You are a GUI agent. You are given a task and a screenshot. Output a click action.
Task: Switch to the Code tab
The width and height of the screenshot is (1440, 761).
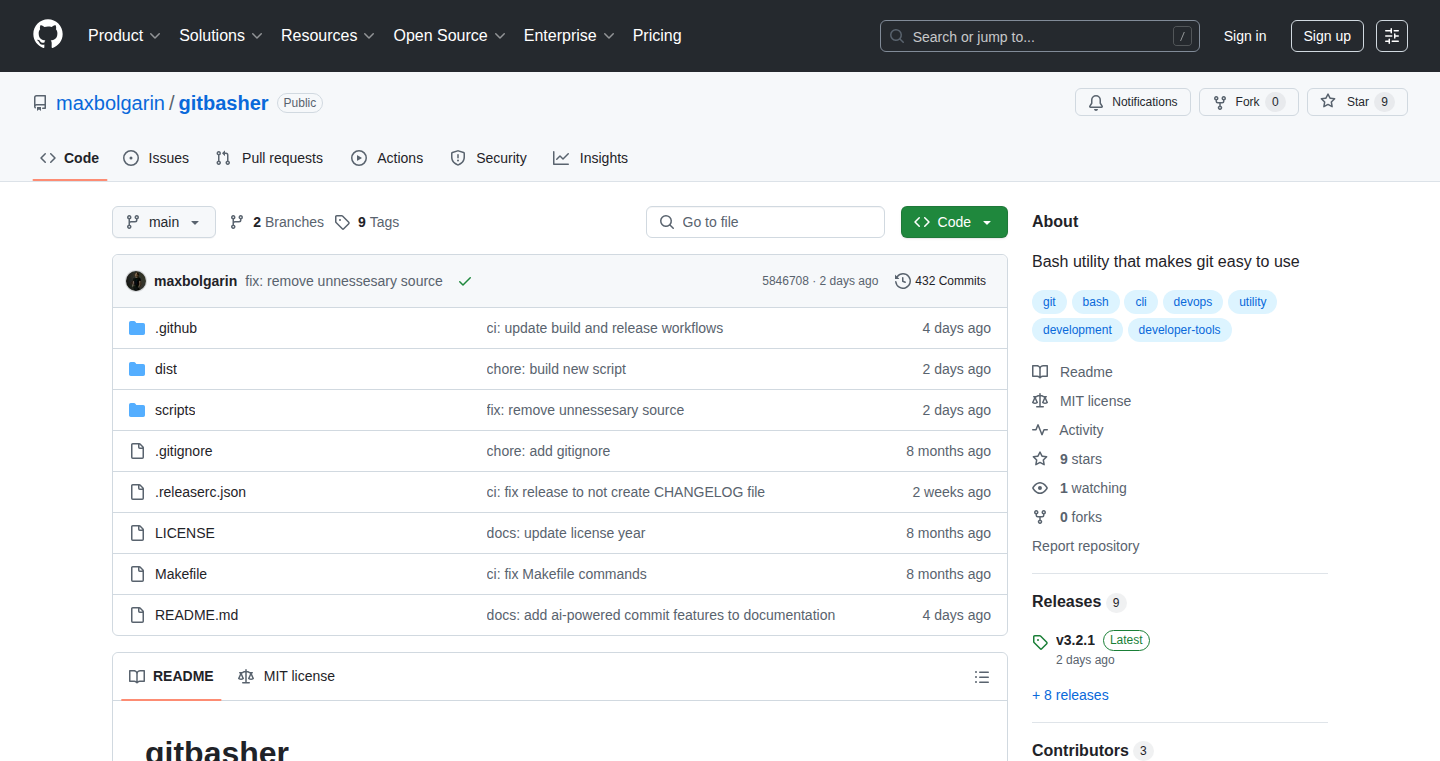point(70,158)
